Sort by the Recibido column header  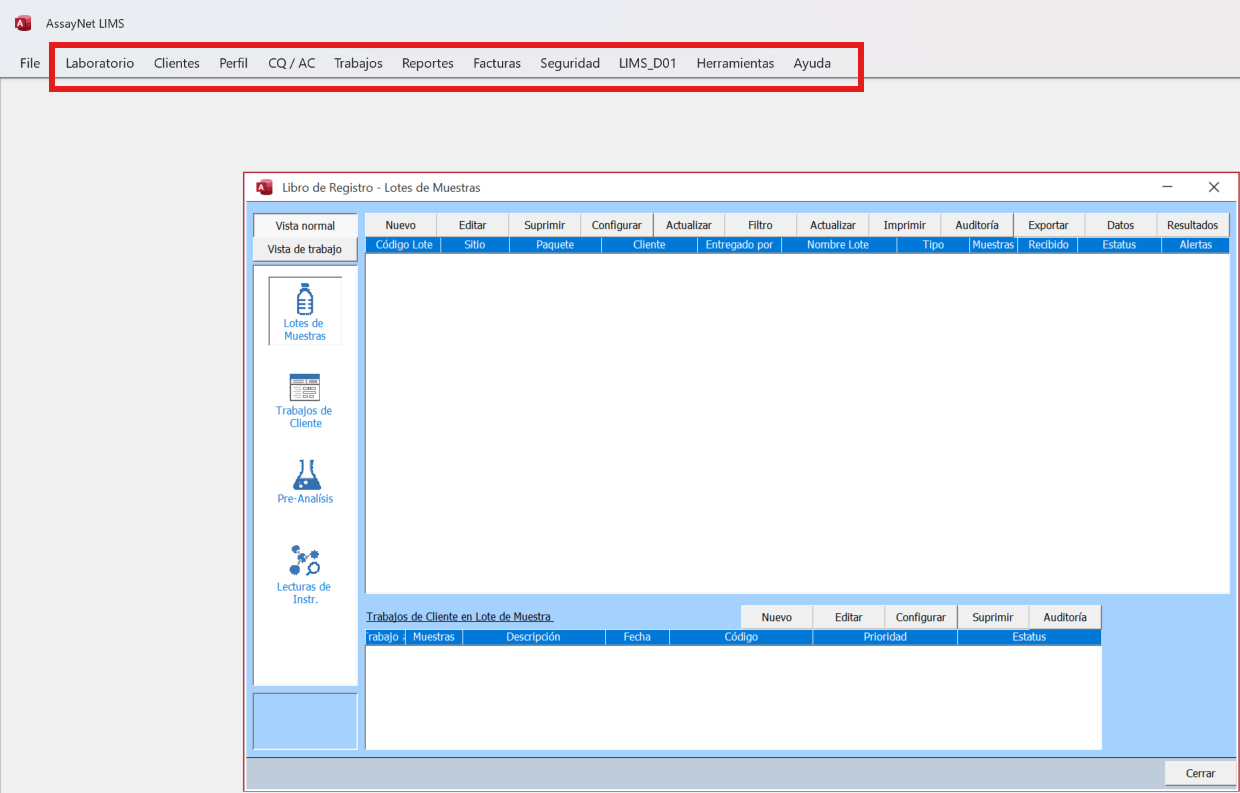coord(1048,245)
